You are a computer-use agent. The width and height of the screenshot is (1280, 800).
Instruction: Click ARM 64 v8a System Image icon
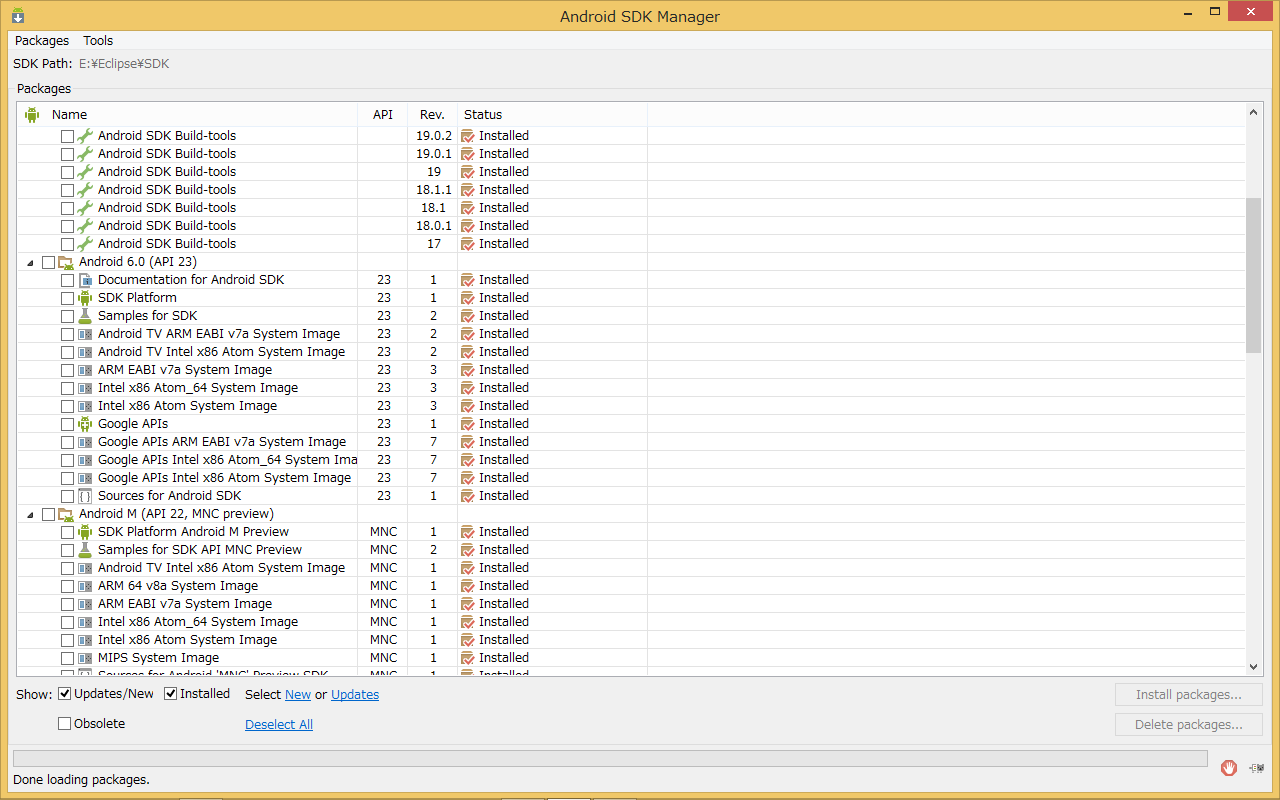pos(85,586)
